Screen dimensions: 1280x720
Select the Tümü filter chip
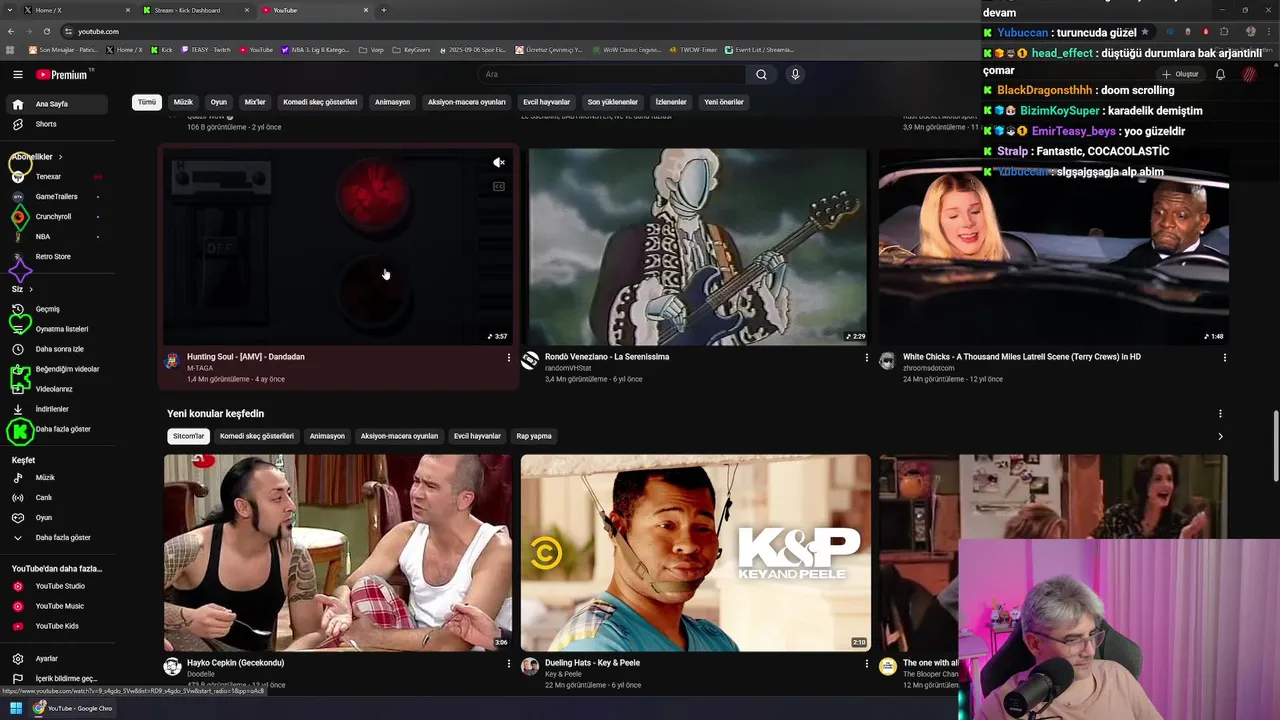[x=147, y=102]
